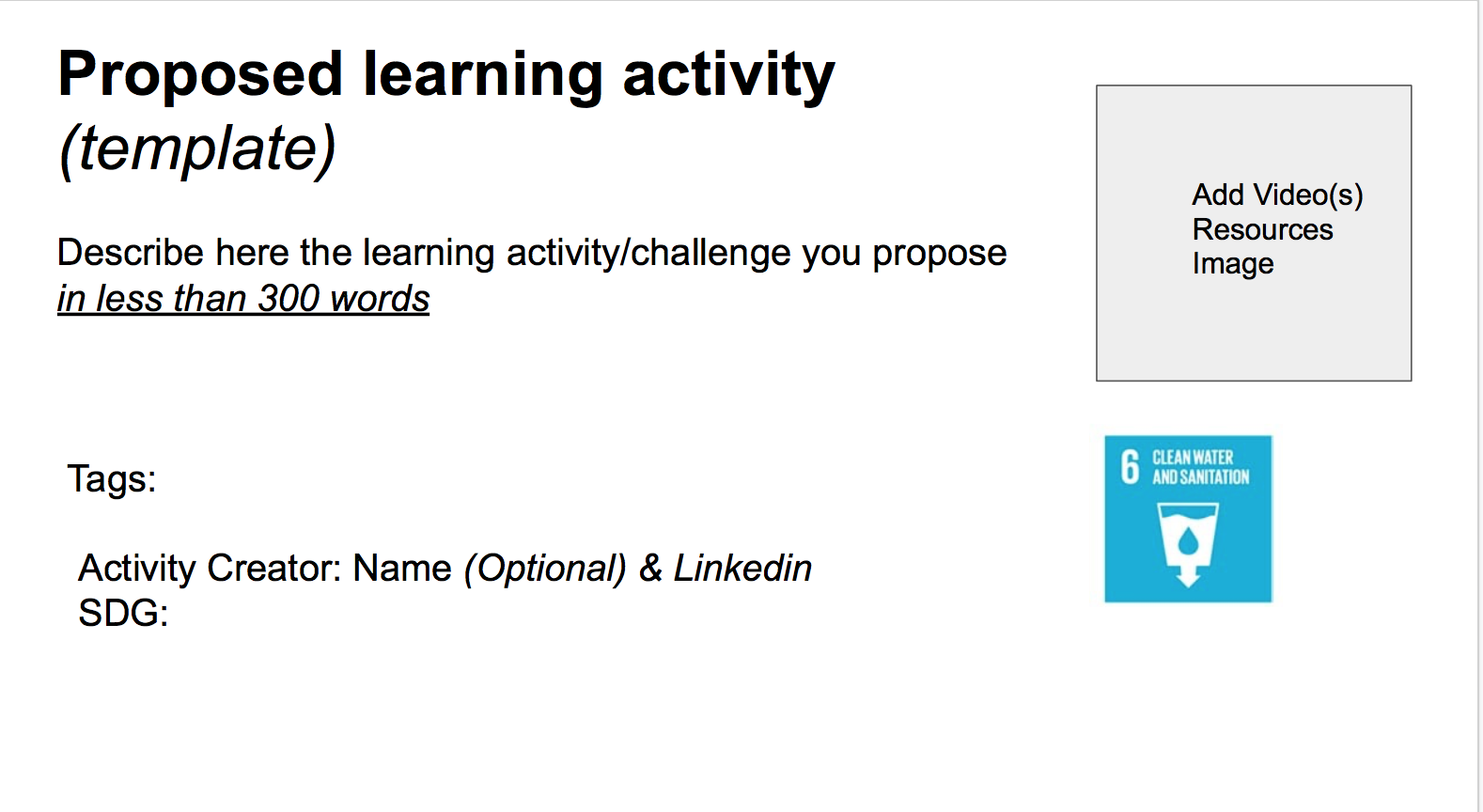1483x812 pixels.
Task: Click the italic 'Linkedin' word
Action: tap(742, 569)
